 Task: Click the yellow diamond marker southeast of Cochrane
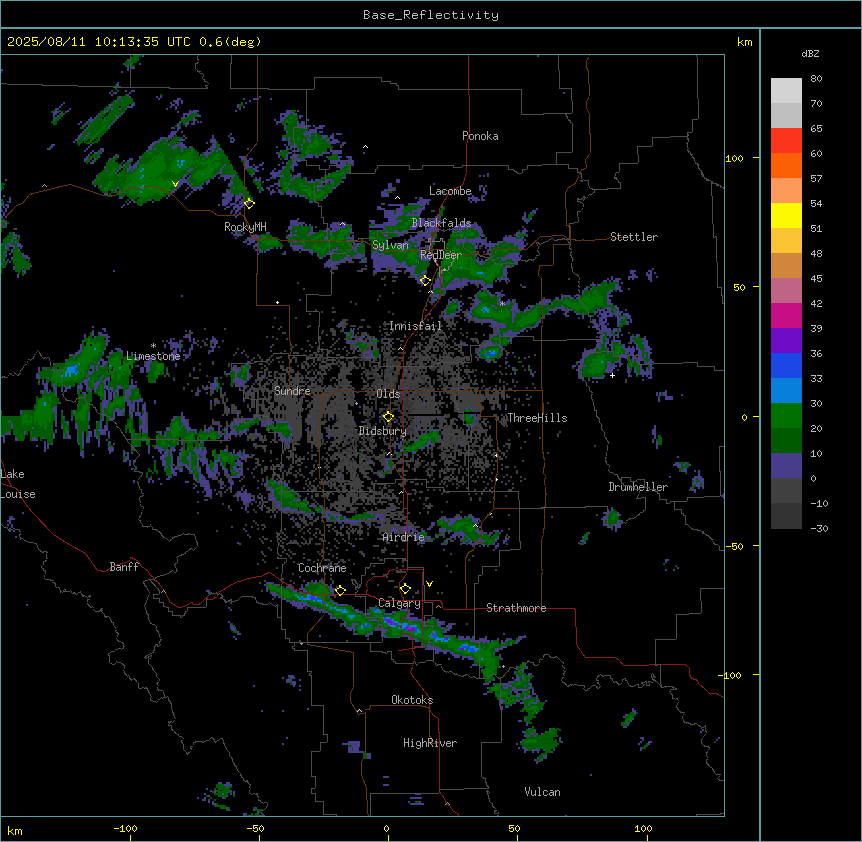coord(340,591)
